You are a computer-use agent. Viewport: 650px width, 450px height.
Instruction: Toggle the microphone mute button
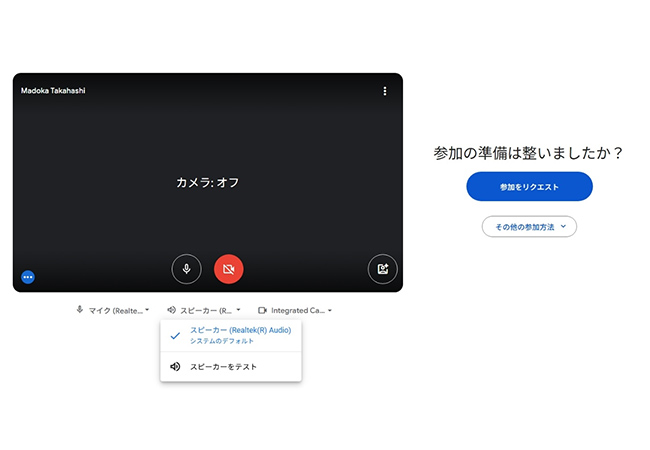click(186, 269)
